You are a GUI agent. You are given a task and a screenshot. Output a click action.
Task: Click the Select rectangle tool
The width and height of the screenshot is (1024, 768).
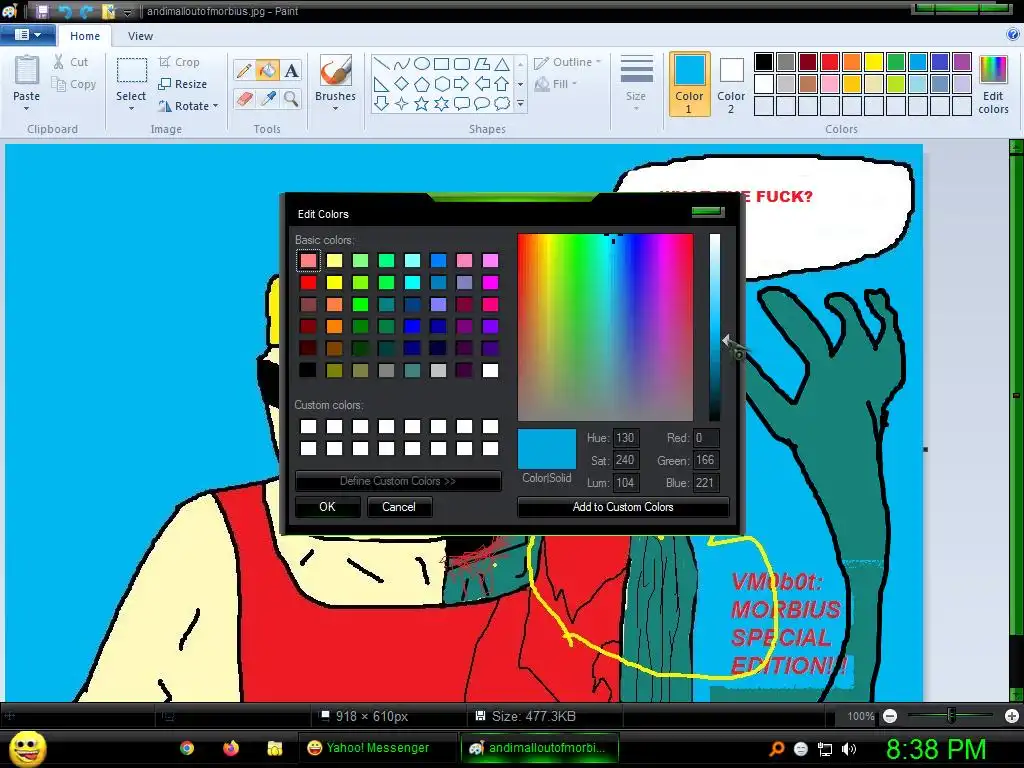pyautogui.click(x=131, y=71)
